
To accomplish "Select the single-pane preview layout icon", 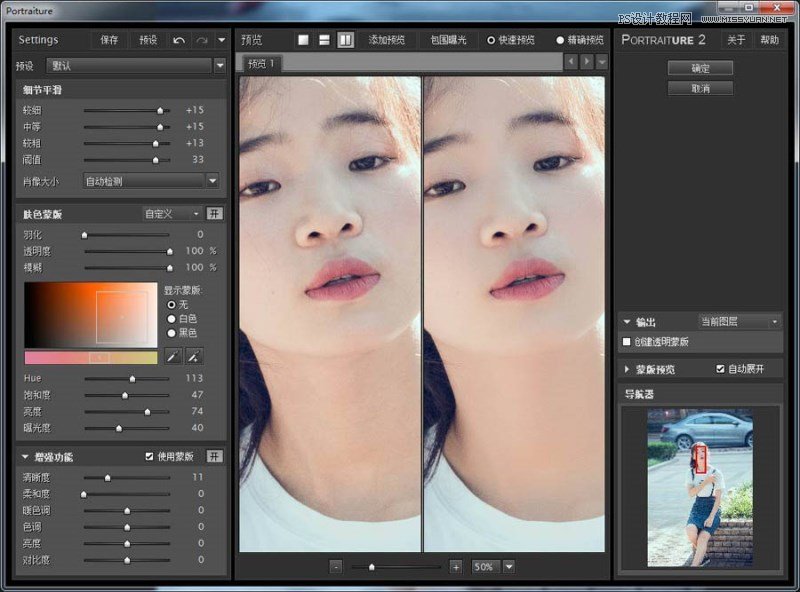I will point(302,39).
